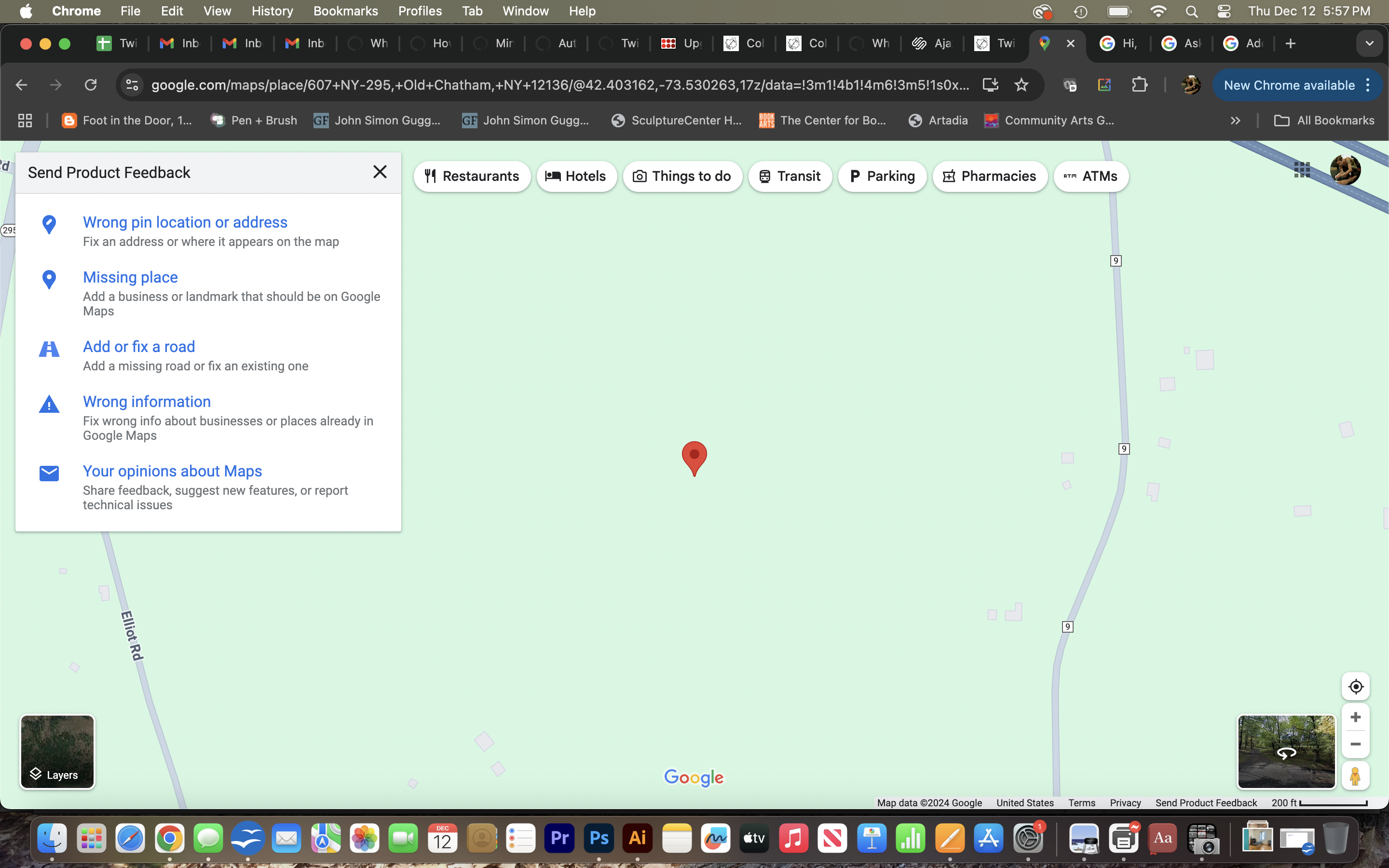The image size is (1389, 868).
Task: Open Chrome extensions puzzle icon
Action: (1139, 85)
